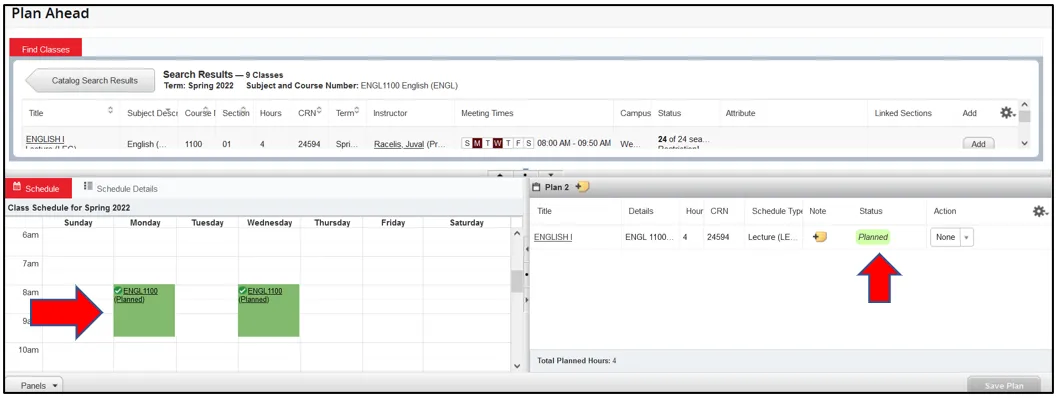Click the schedule calendar scroll-up arrow

point(518,233)
